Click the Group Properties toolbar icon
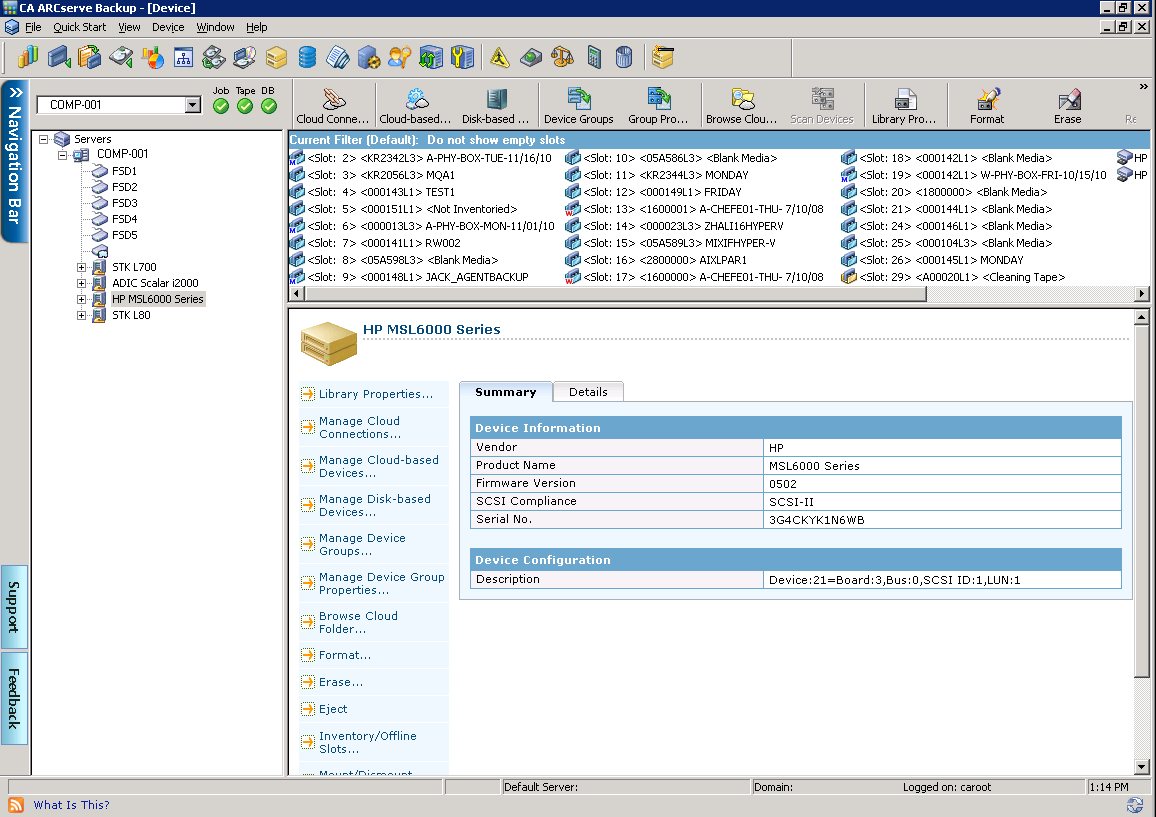The height and width of the screenshot is (817, 1156). pyautogui.click(x=658, y=103)
